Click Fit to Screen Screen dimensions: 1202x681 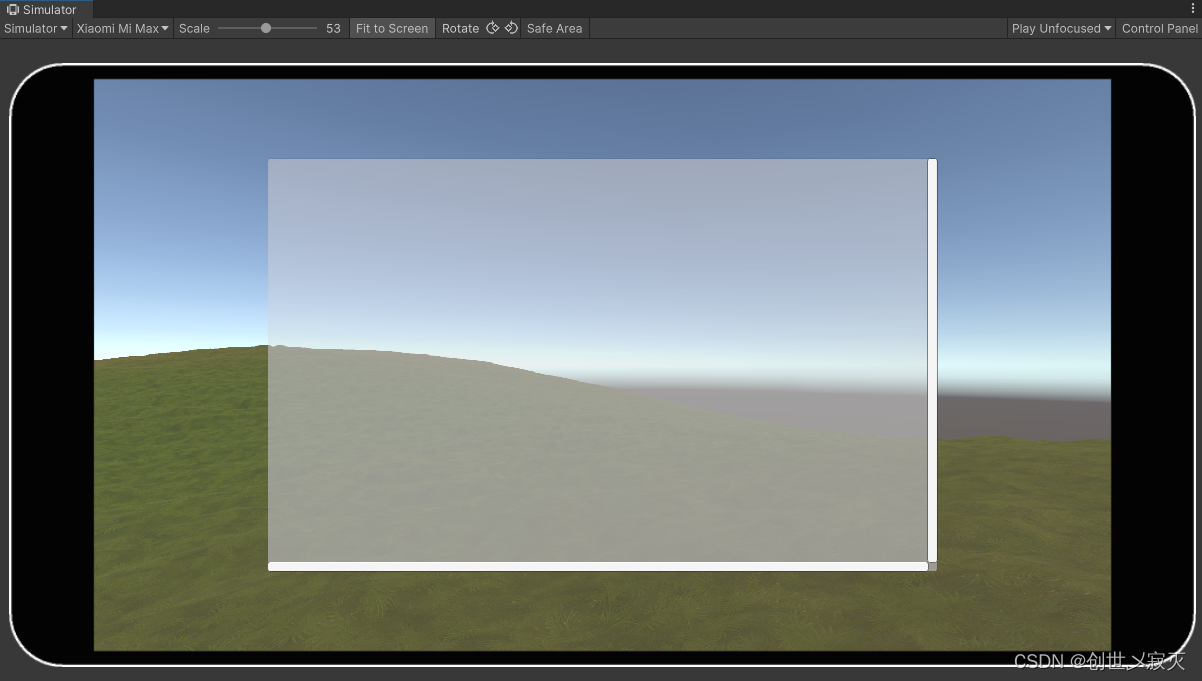point(392,28)
